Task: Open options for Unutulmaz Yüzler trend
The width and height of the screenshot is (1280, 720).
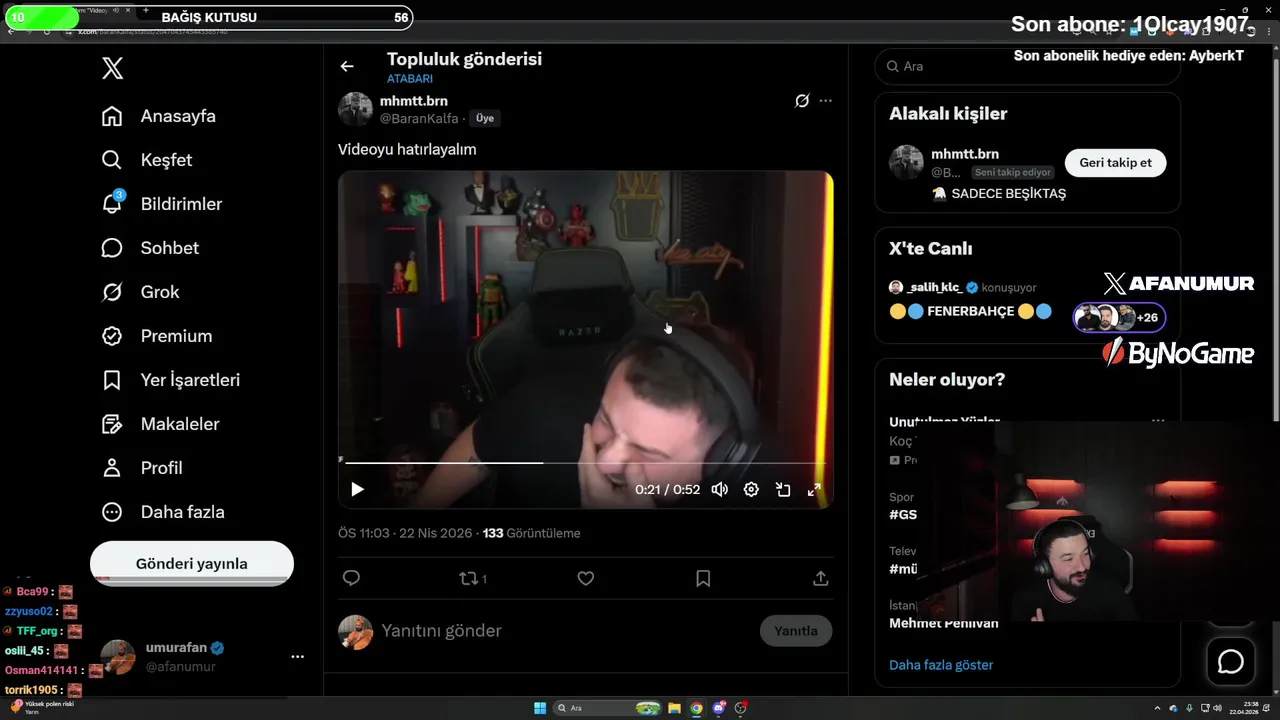Action: (1158, 421)
